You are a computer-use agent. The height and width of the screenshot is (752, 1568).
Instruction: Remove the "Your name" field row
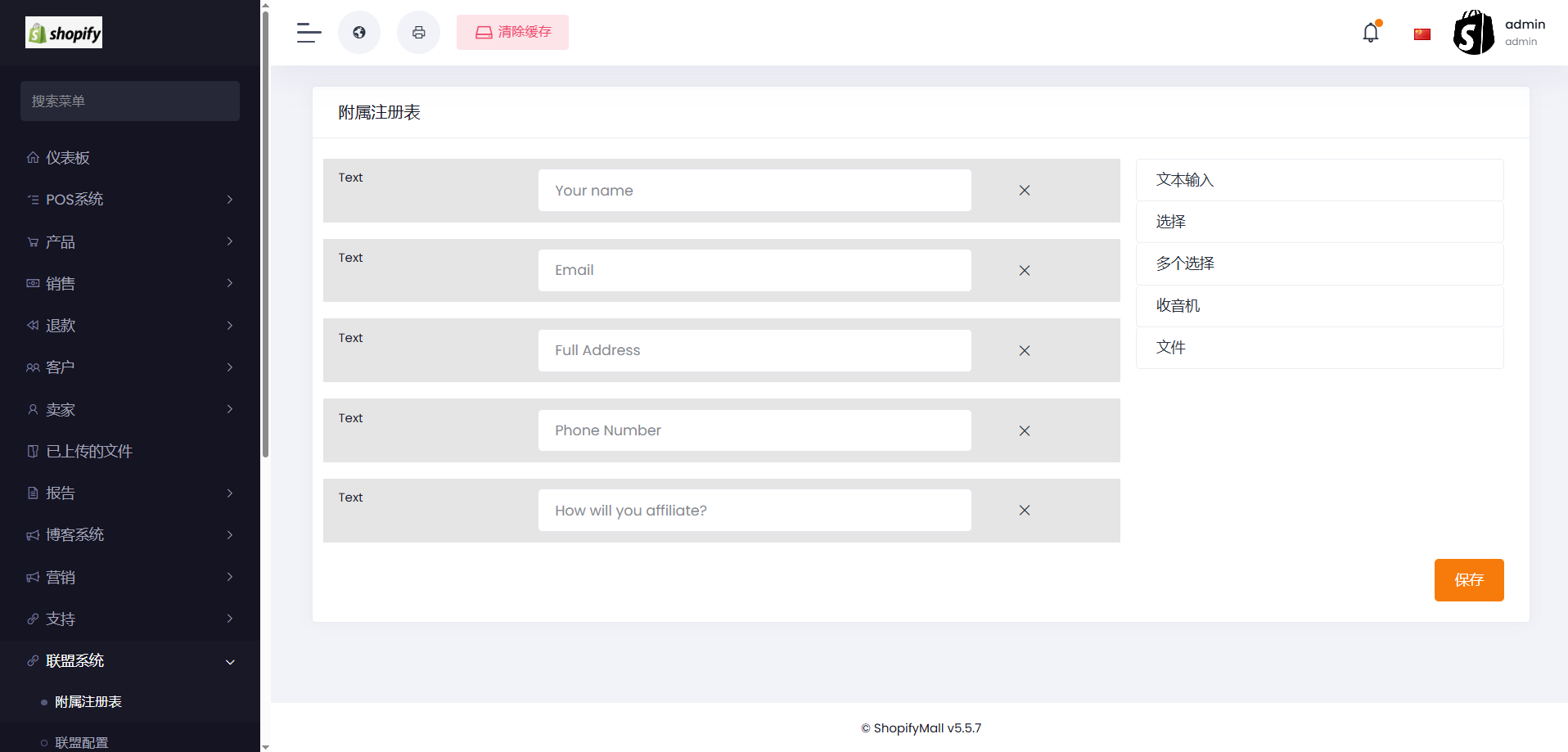pos(1024,191)
